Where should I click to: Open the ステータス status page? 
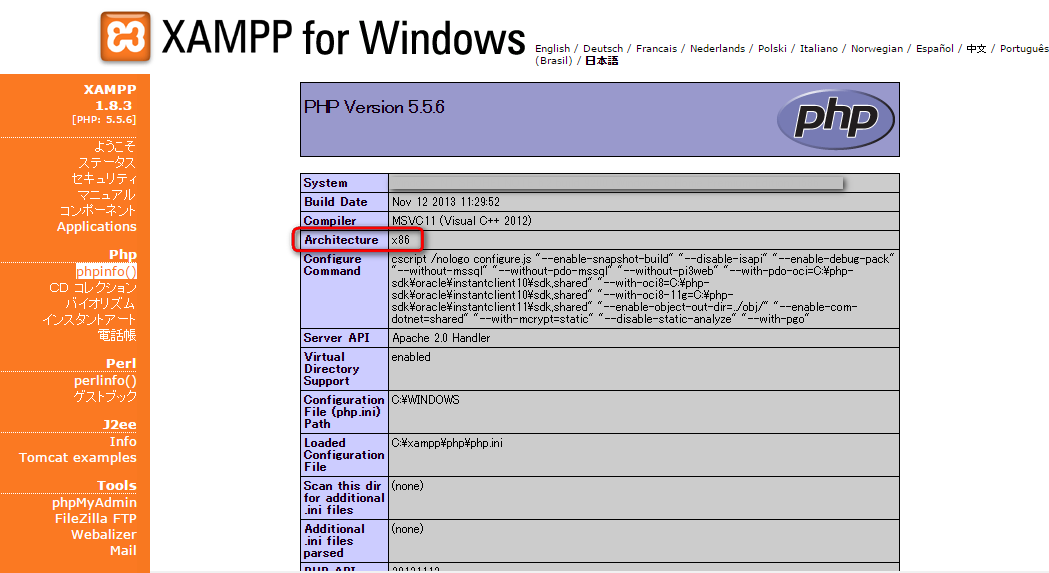tap(106, 162)
